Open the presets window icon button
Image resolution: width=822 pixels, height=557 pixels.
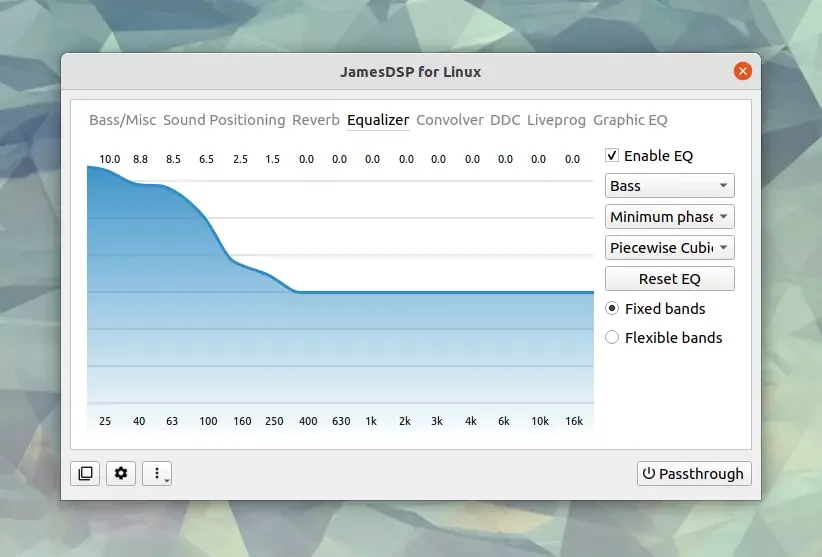[85, 473]
